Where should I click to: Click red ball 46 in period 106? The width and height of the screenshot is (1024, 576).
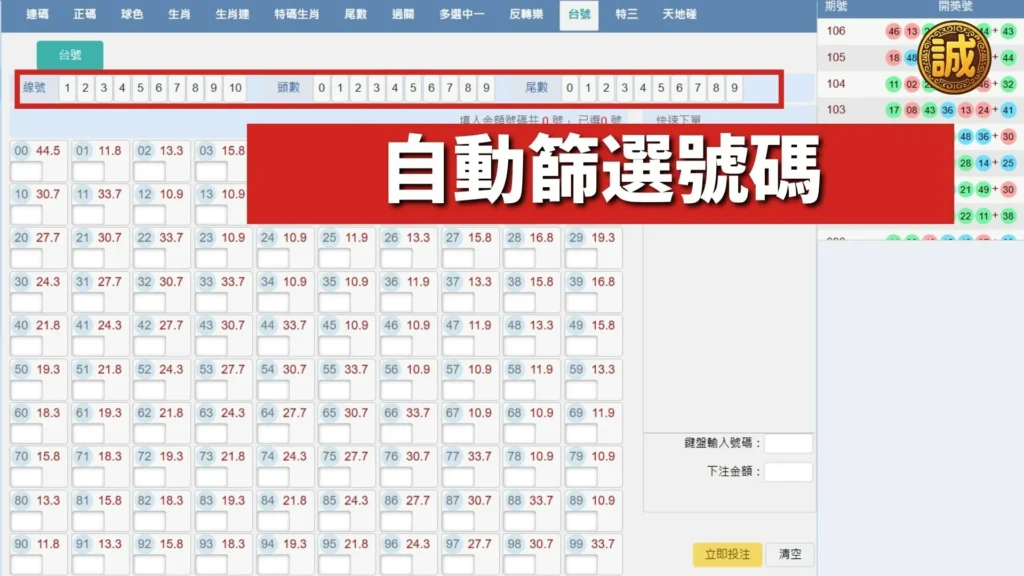(893, 31)
